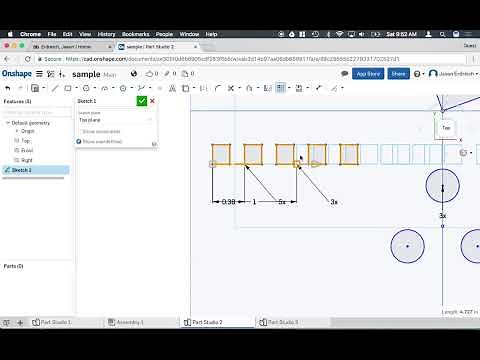Viewport: 480px width, 360px height.
Task: Open the Bookmarks menu
Action: point(135,34)
